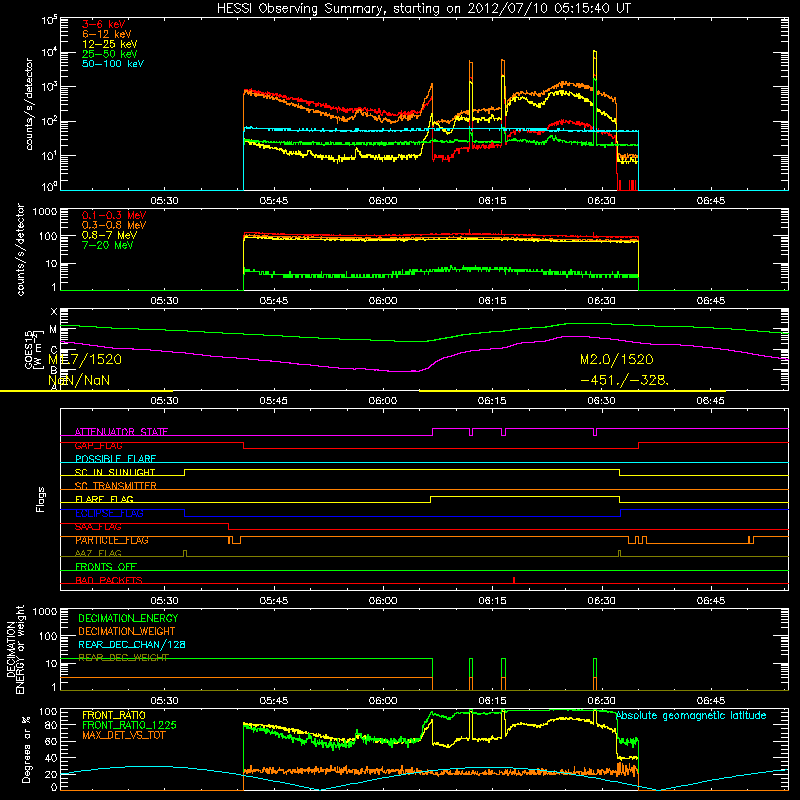Click the Degrees or % axis label
The width and height of the screenshot is (800, 800).
27,750
